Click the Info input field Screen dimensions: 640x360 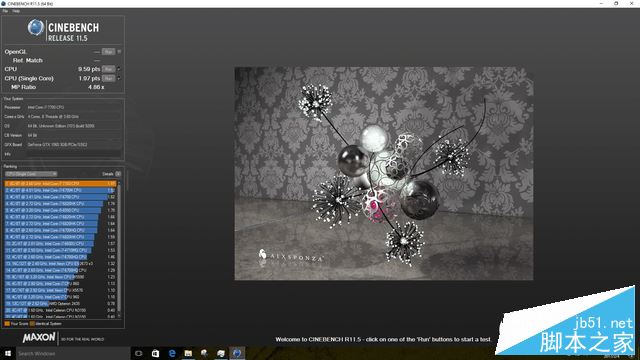(74, 154)
